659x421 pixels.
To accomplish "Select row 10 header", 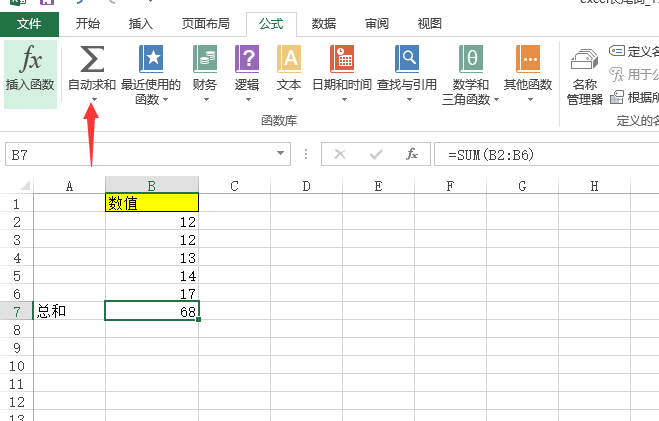I will point(16,366).
